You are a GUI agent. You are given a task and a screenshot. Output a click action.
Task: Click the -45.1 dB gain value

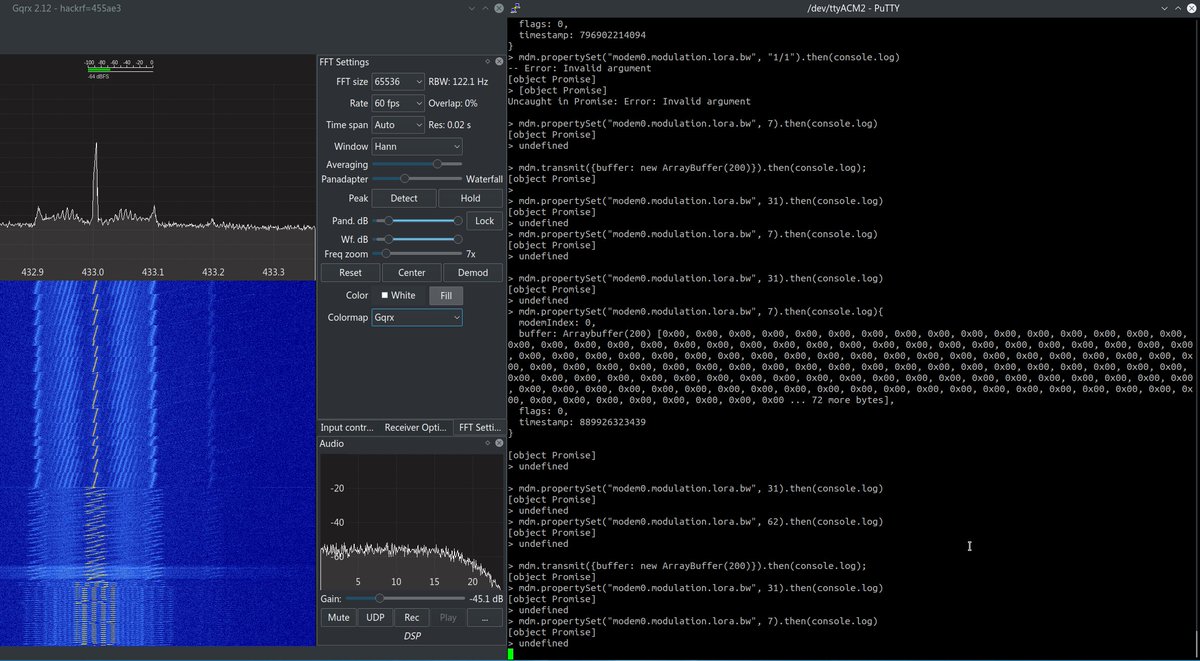486,598
